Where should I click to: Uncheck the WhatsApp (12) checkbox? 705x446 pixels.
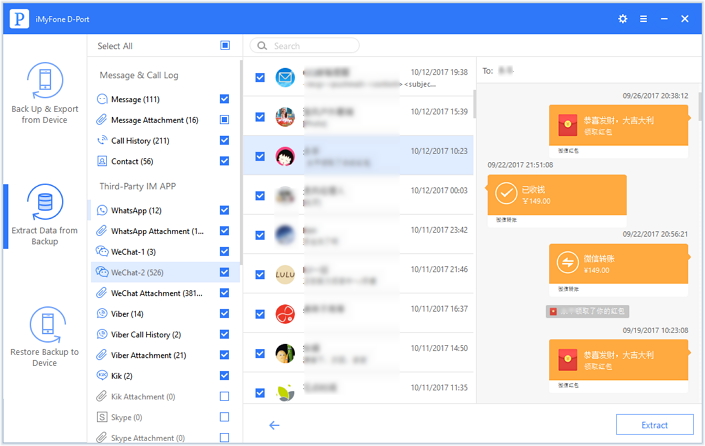(224, 210)
